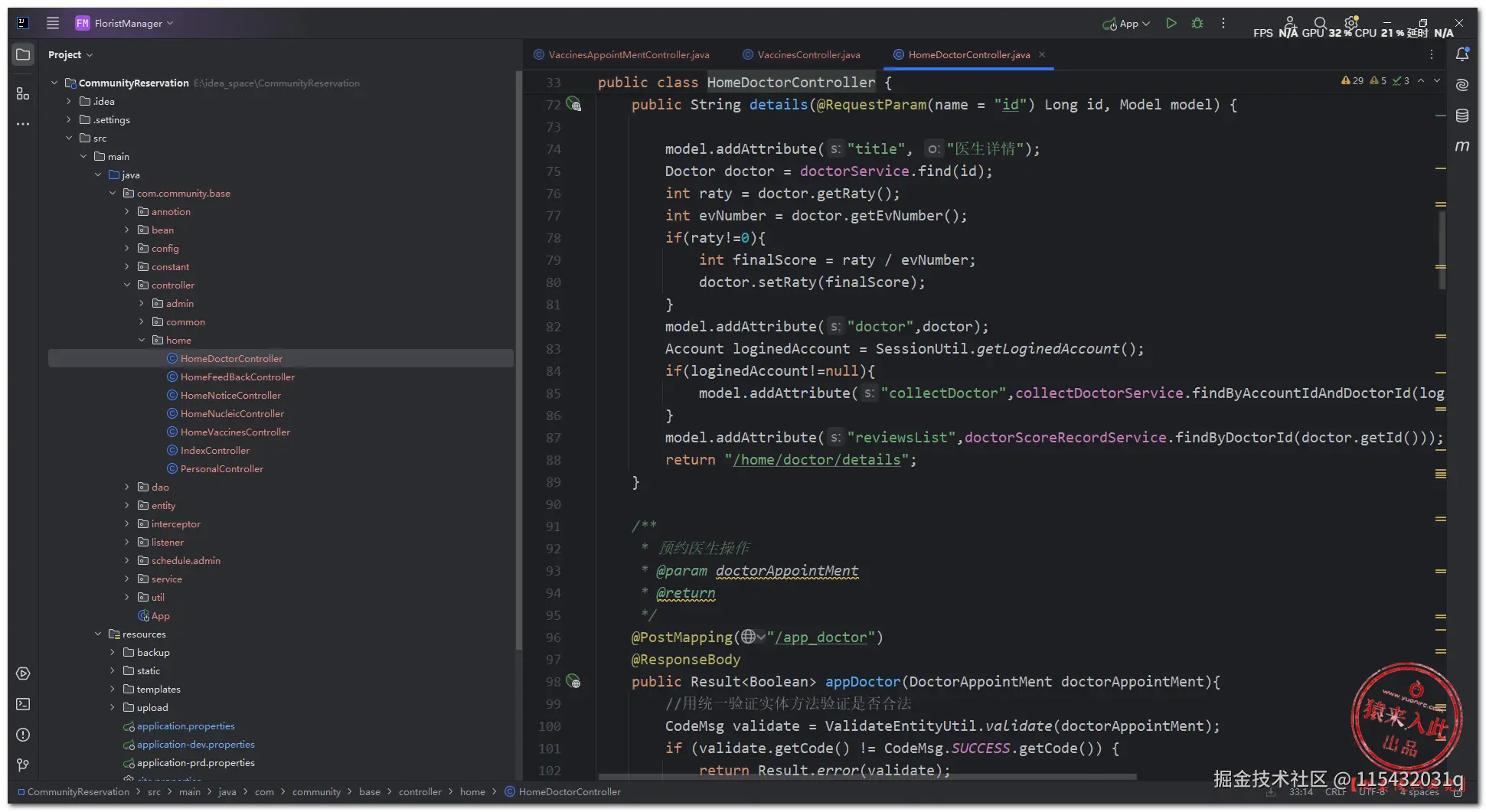This screenshot has width=1486, height=812.
Task: Close the HomeDoctorController.java tab
Action: 1042,54
